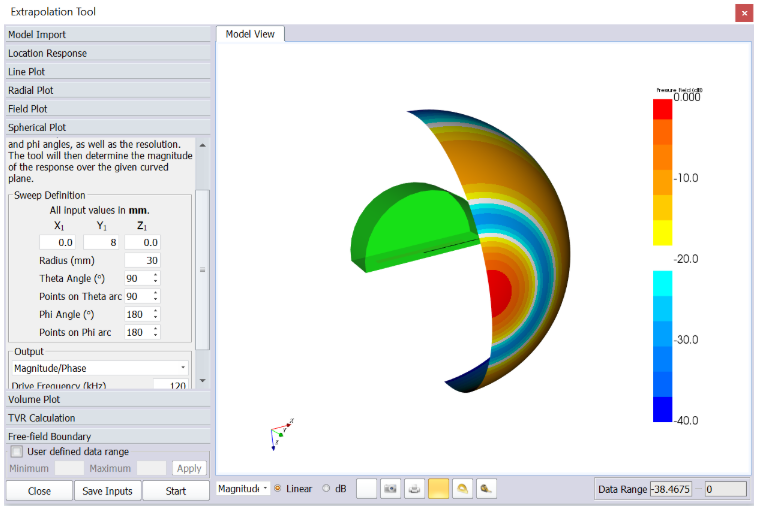This screenshot has width=759, height=508.
Task: Click the red swatch on color legend
Action: point(662,110)
